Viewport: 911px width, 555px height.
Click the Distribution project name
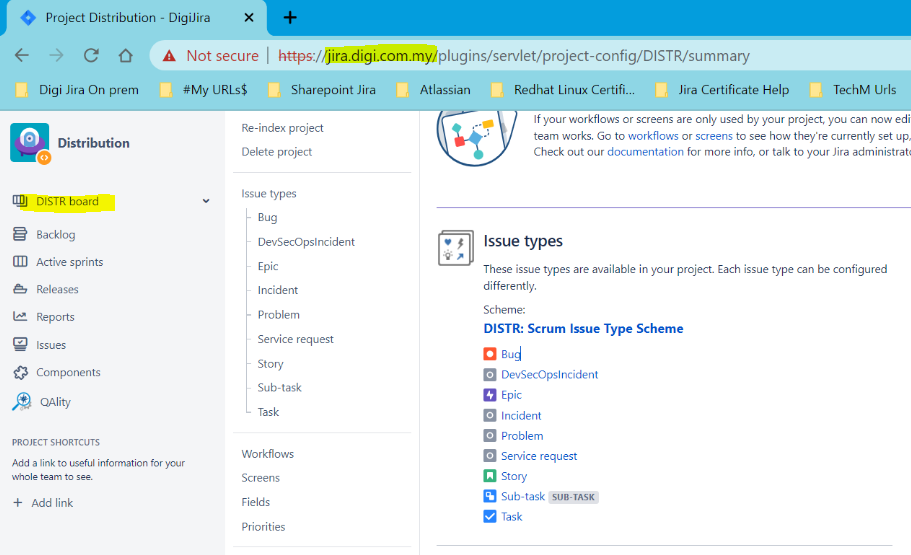94,143
